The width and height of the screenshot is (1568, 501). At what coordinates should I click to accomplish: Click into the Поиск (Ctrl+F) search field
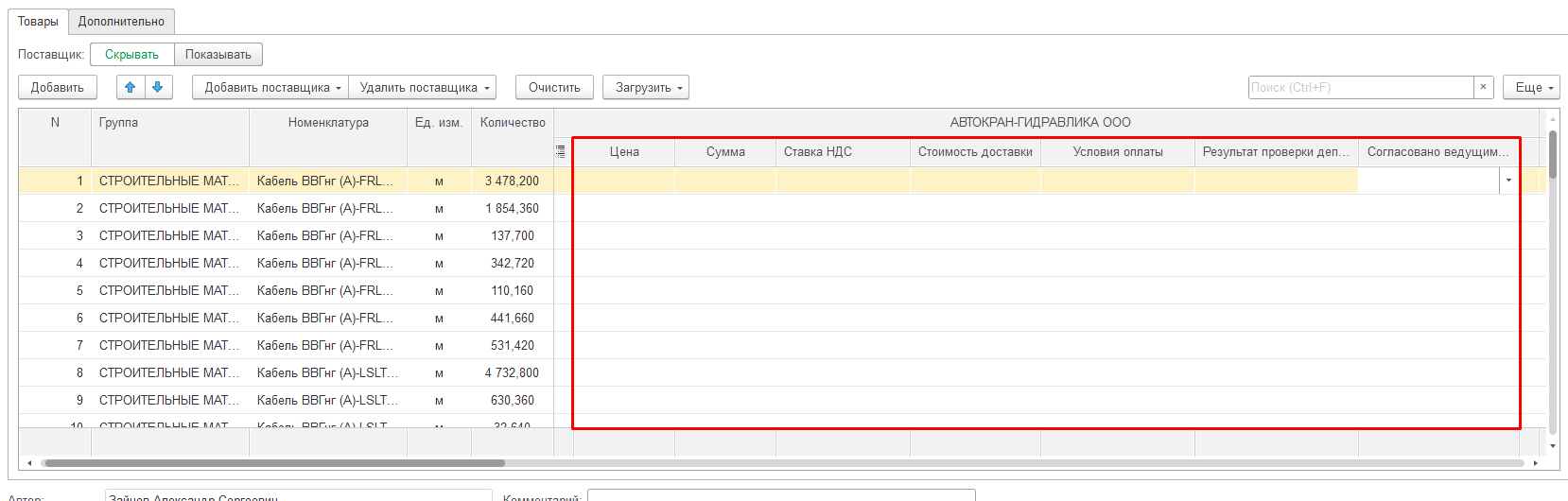pyautogui.click(x=1360, y=87)
